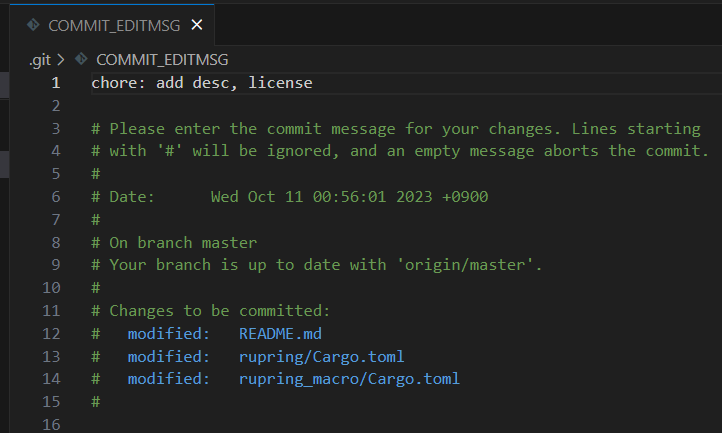Click the git icon on the COMMIT_EDITMSG tab

pos(33,25)
